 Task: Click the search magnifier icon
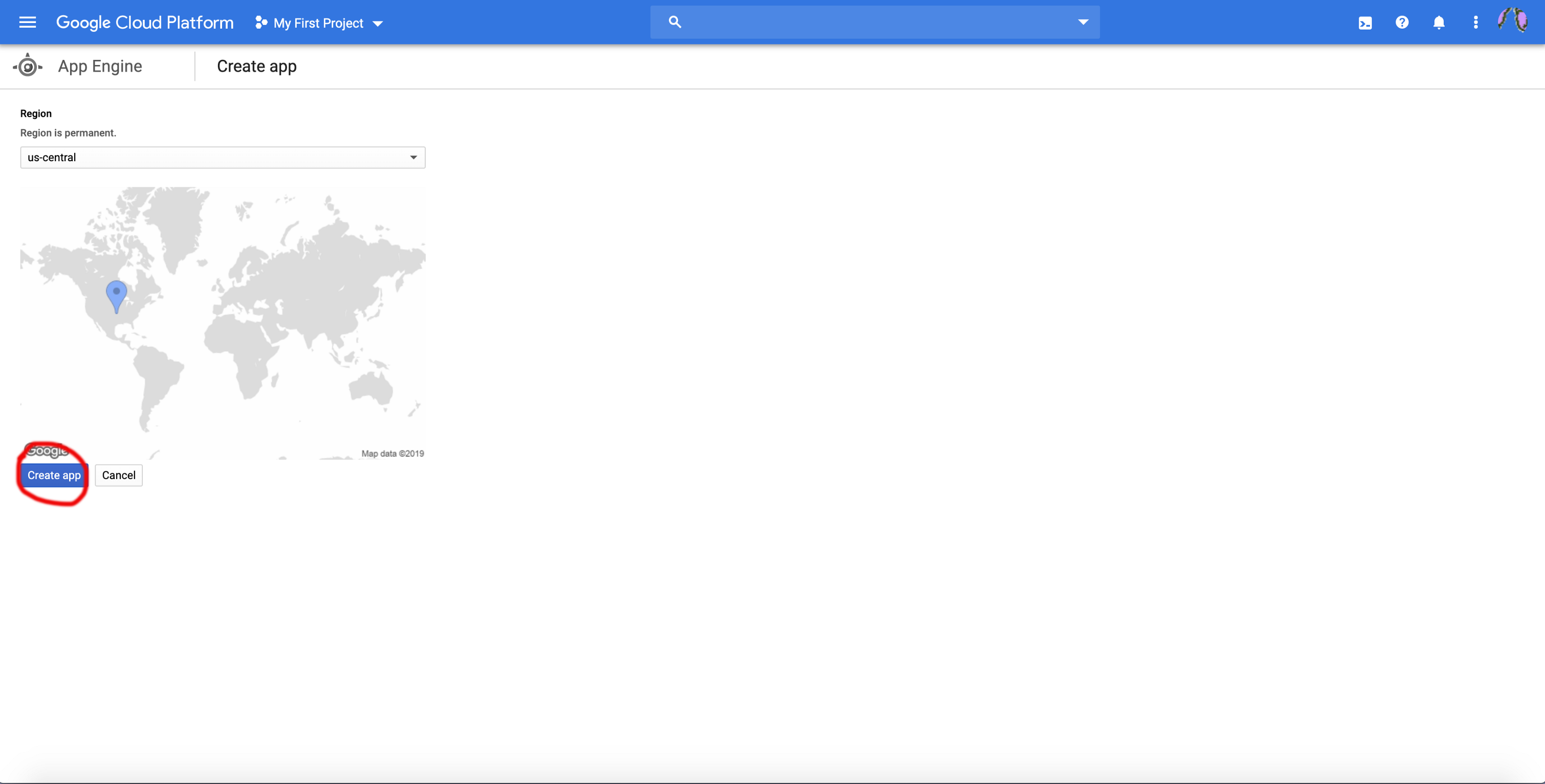tap(674, 22)
